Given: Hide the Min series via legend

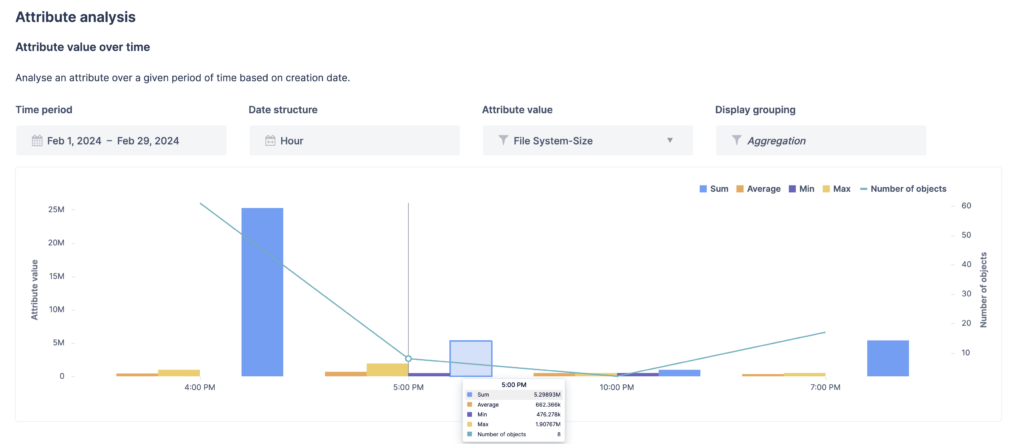Looking at the screenshot, I should coord(803,188).
